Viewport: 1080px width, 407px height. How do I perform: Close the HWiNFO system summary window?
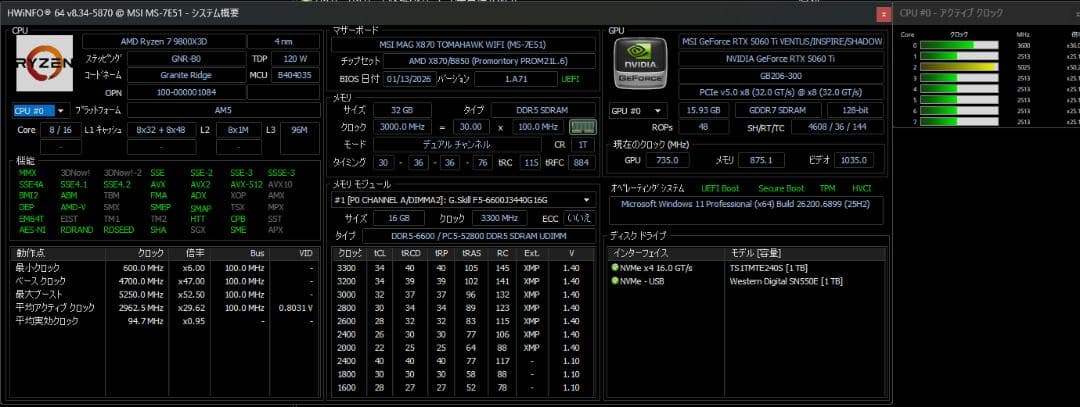pyautogui.click(x=884, y=13)
